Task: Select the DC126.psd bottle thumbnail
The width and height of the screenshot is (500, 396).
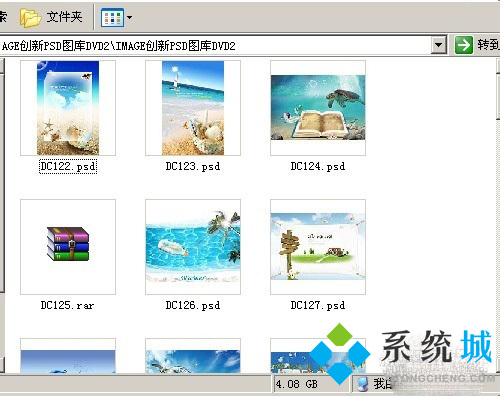Action: coord(193,247)
